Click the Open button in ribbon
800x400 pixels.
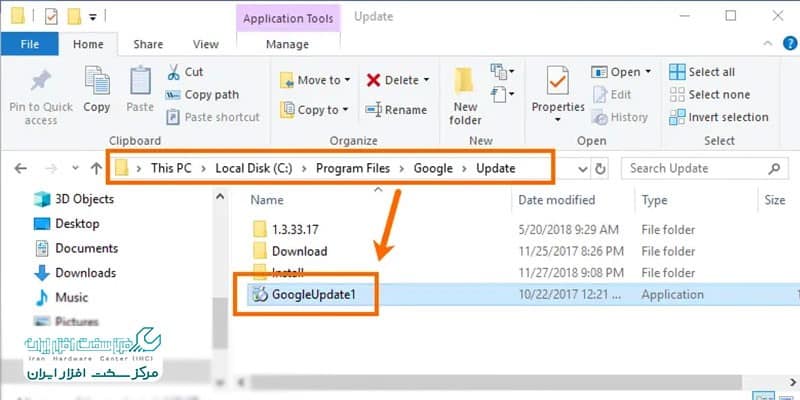coord(616,72)
